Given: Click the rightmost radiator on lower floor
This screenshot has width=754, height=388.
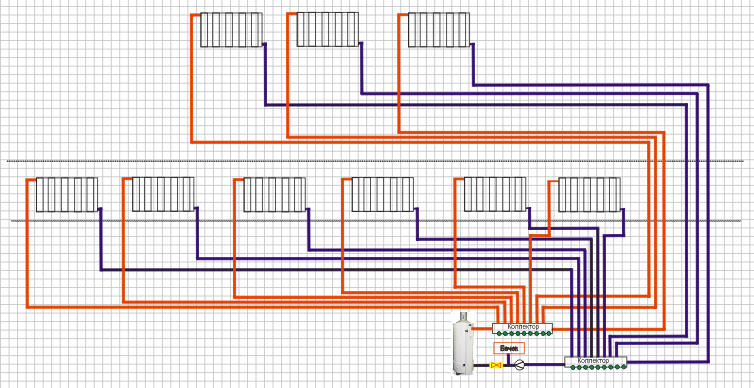Looking at the screenshot, I should pos(589,195).
